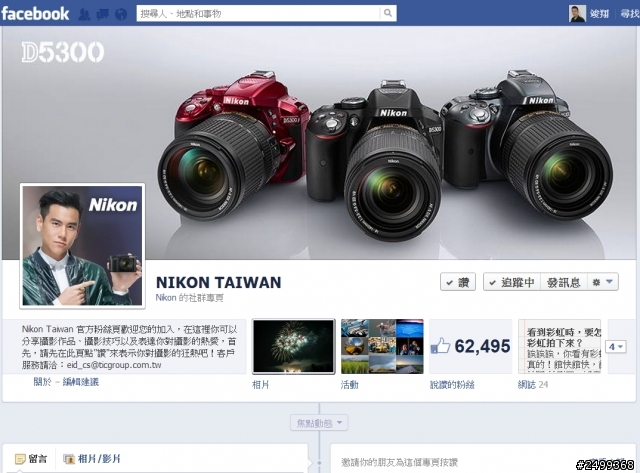Open the fireworks photos thumbnail
Viewport: 640px width, 473px height.
pos(293,346)
